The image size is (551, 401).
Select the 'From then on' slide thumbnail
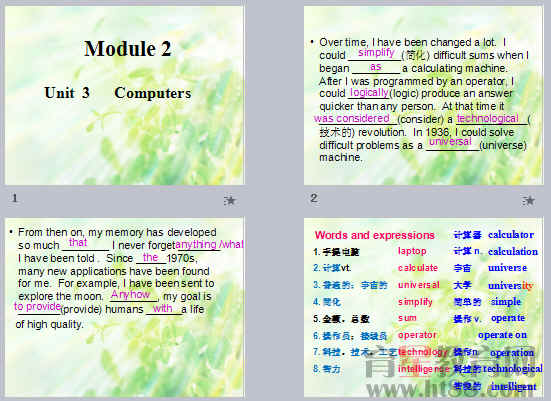click(x=124, y=308)
